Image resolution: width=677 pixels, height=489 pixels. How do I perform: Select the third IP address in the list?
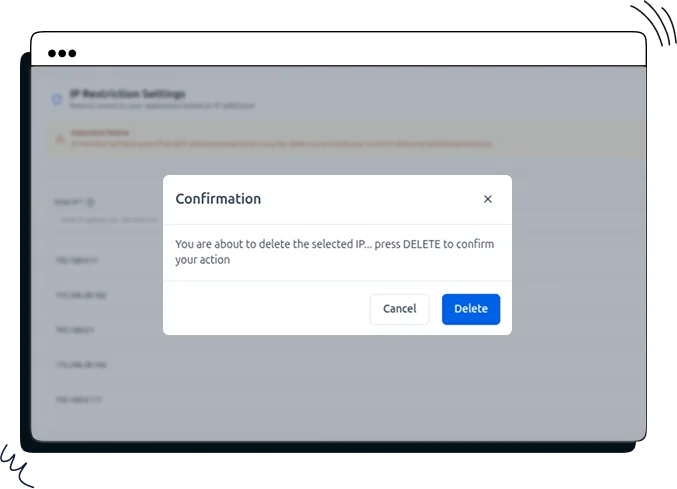(x=76, y=330)
